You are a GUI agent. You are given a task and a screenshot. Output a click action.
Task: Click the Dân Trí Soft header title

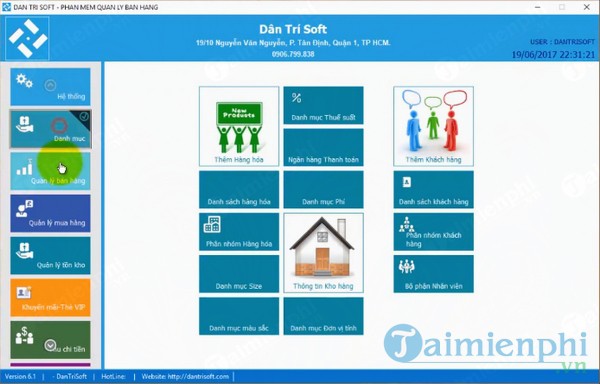[x=293, y=29]
